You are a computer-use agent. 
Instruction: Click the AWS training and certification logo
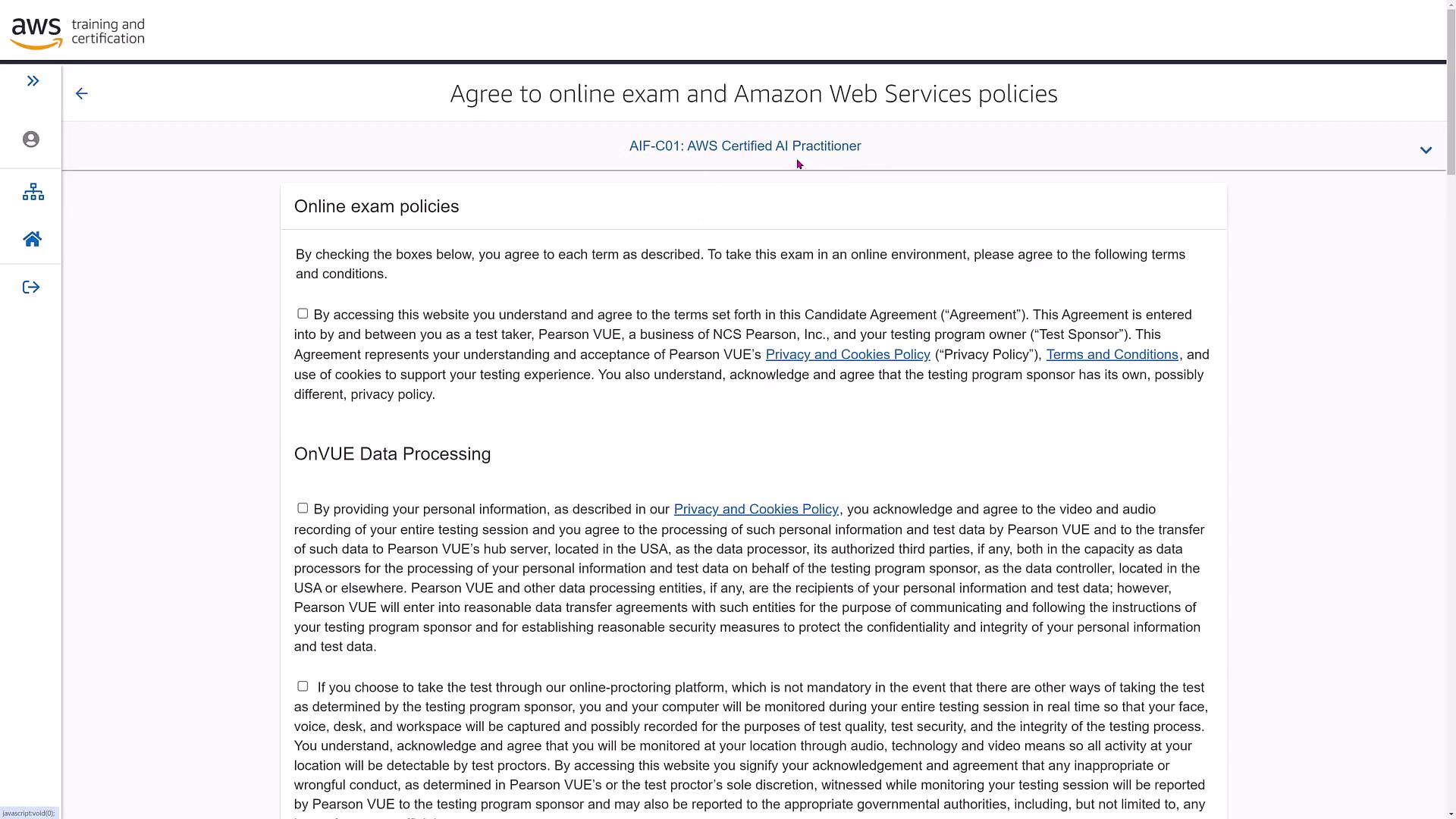pos(77,33)
